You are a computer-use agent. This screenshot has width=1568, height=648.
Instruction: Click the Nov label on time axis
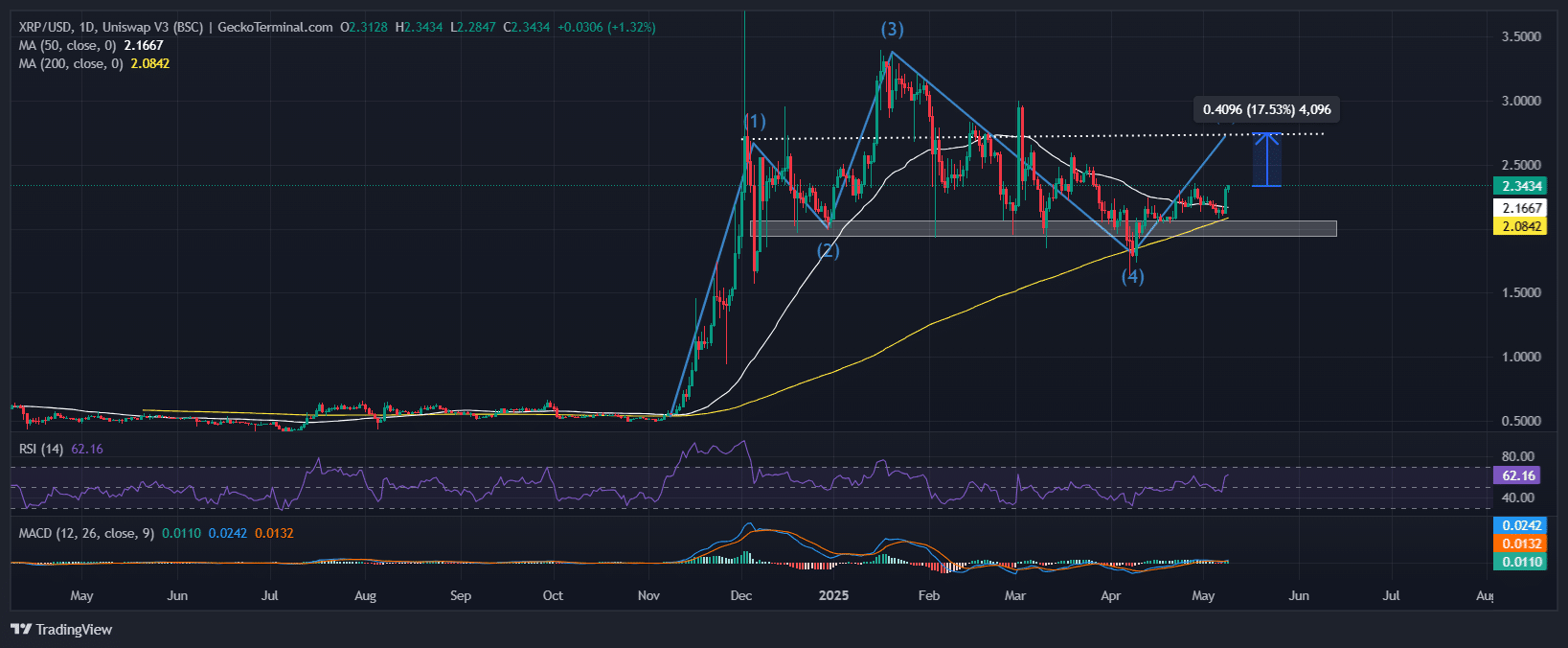648,595
